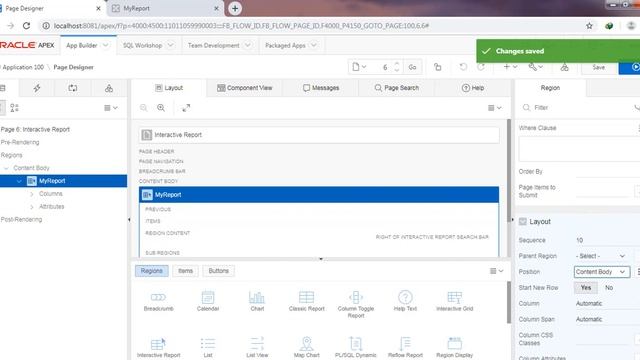Open the Page Shared Components tab icon
640x360 pixels.
coord(109,88)
